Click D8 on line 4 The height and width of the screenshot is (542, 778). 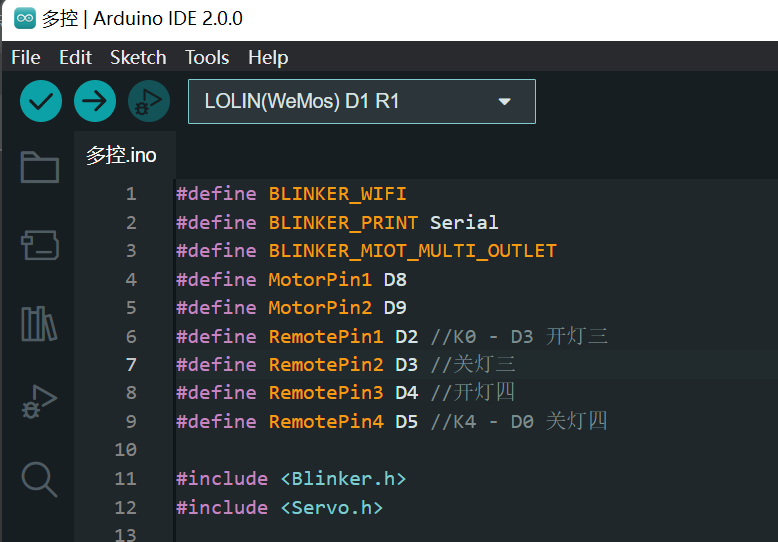[x=395, y=279]
